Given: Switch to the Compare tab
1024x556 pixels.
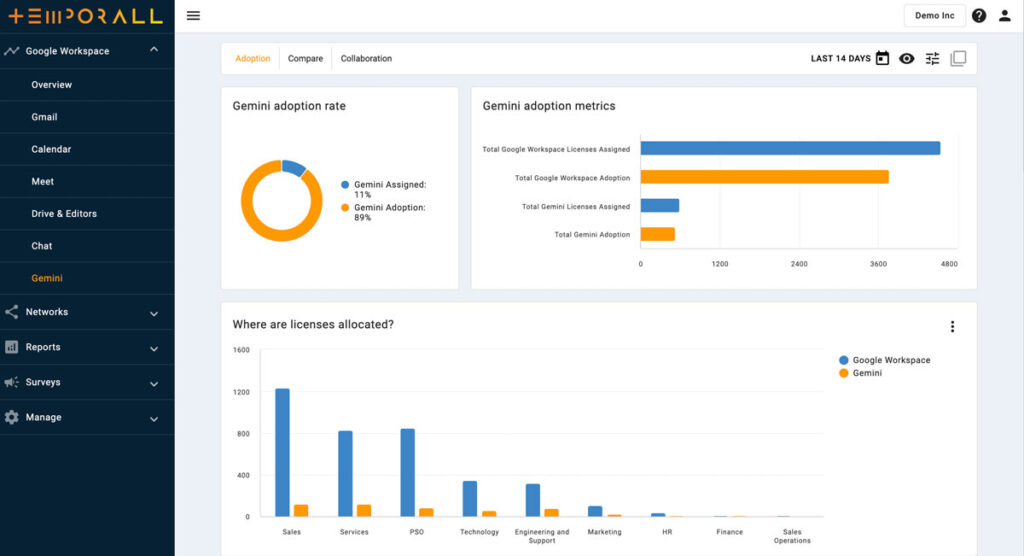Looking at the screenshot, I should pyautogui.click(x=305, y=58).
